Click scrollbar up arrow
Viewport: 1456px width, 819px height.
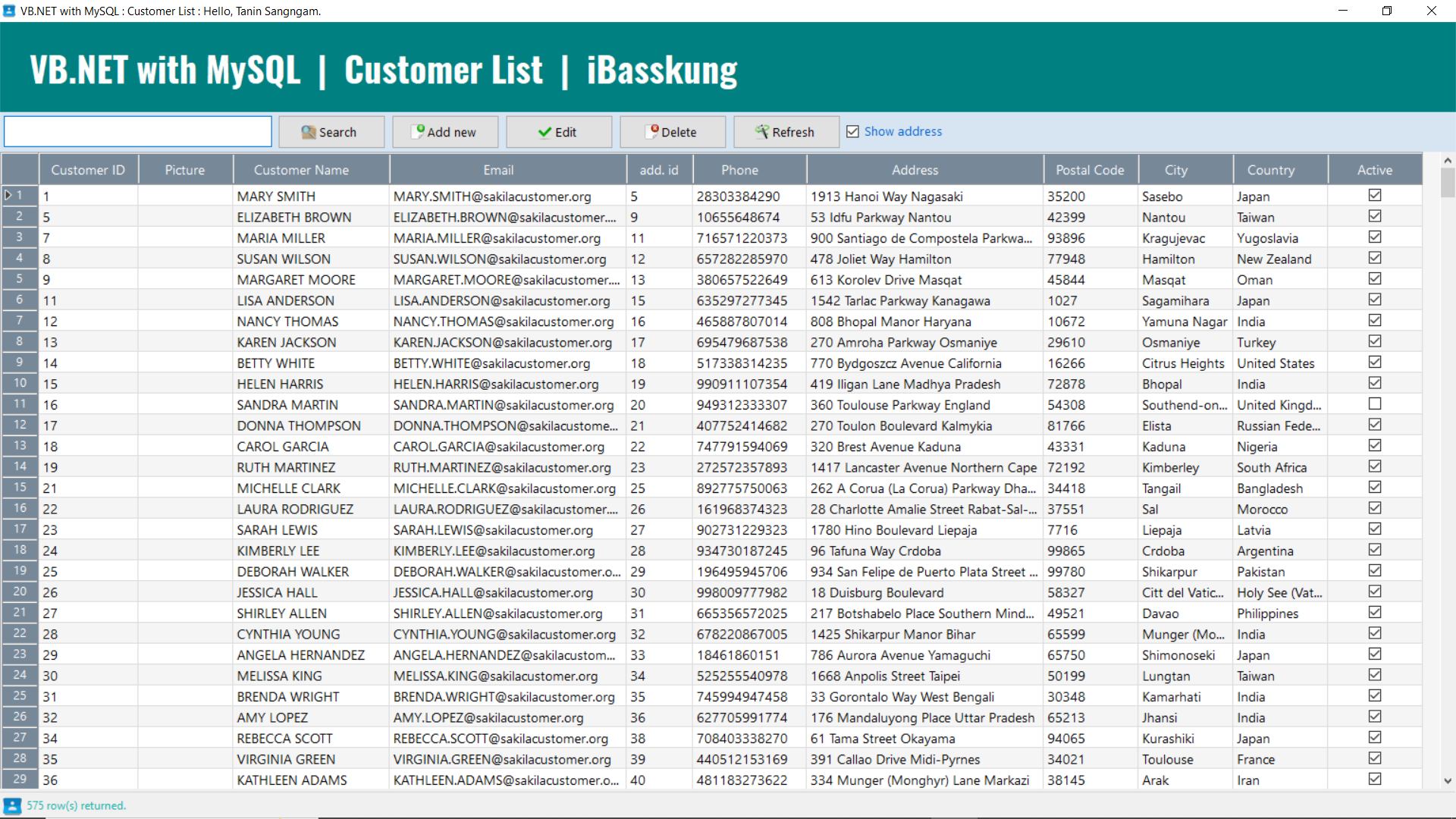(x=1448, y=161)
